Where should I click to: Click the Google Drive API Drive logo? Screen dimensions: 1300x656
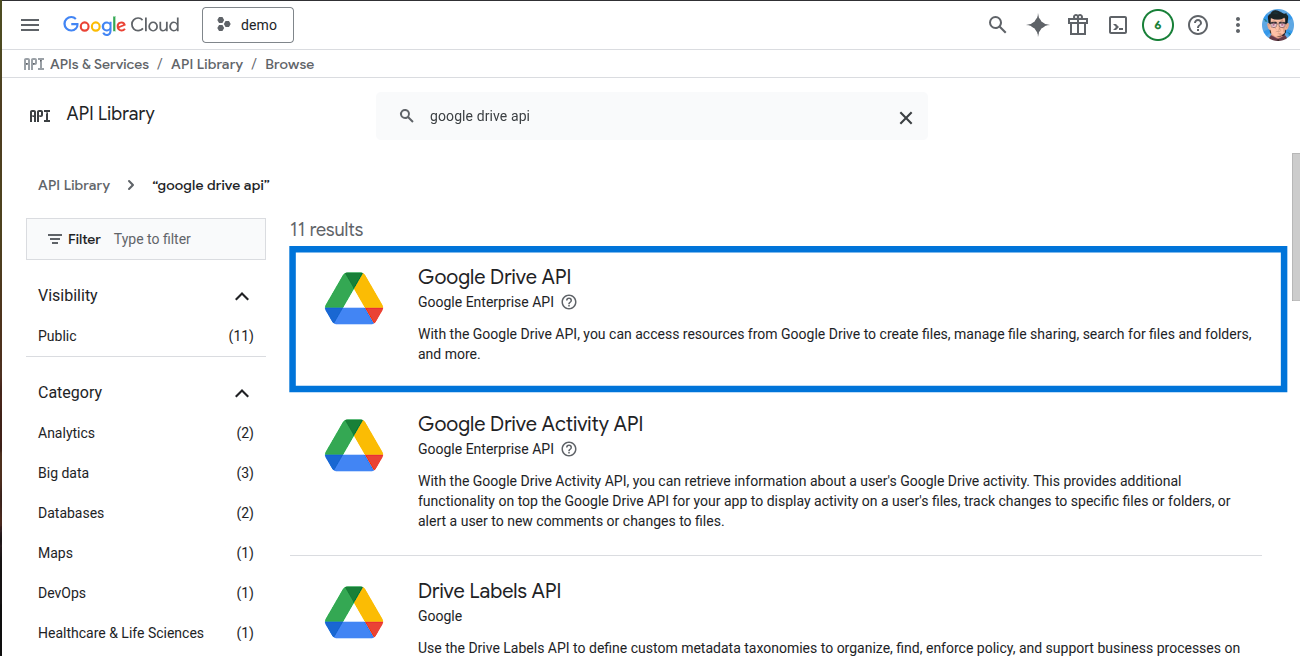coord(354,298)
